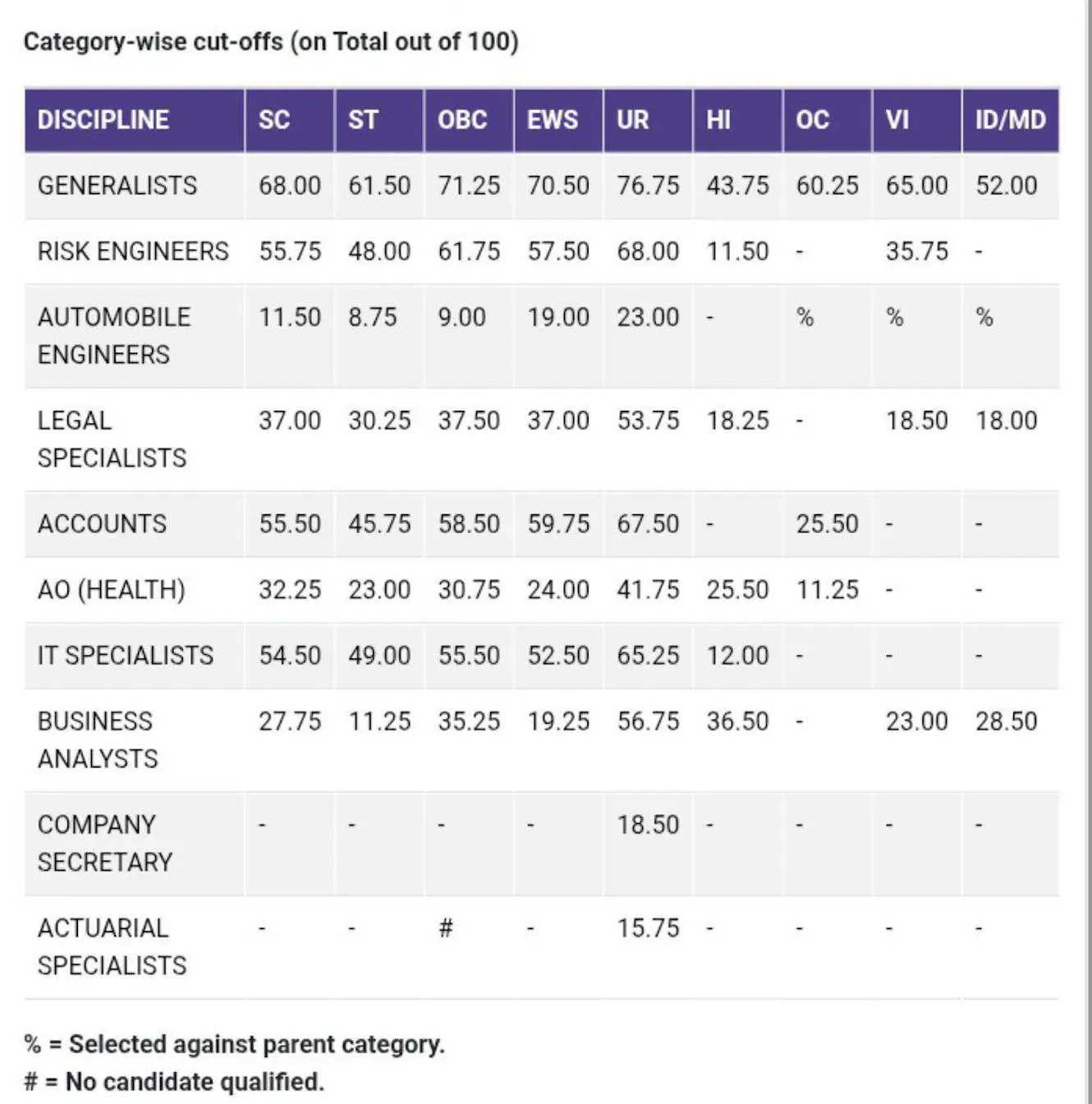Image resolution: width=1092 pixels, height=1104 pixels.
Task: Select the RISK ENGINEERS row label
Action: (133, 251)
